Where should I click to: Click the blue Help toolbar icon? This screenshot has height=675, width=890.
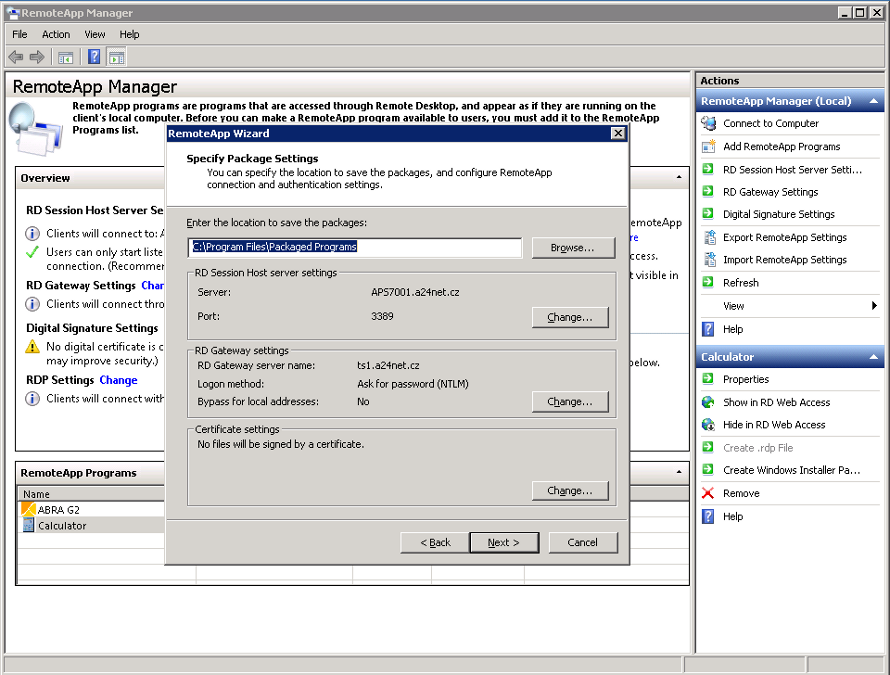(94, 57)
